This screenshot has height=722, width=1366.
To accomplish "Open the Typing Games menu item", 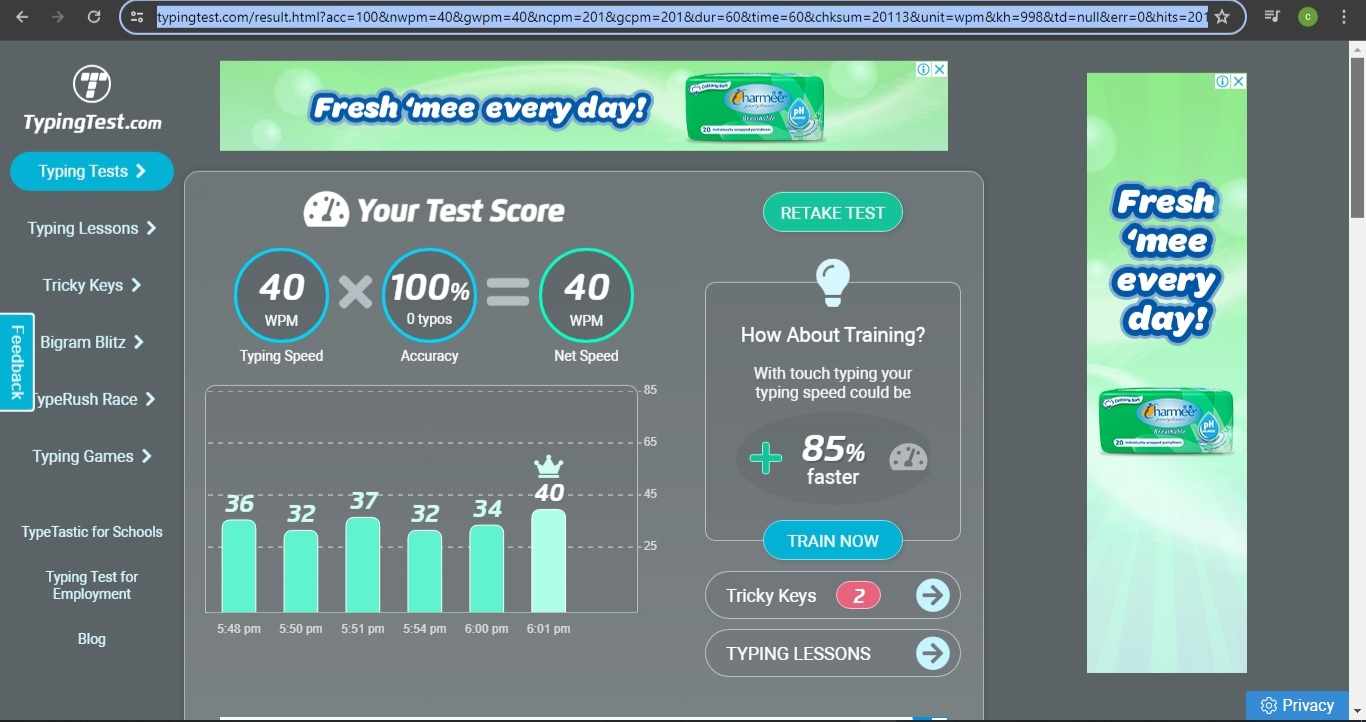I will (x=92, y=456).
